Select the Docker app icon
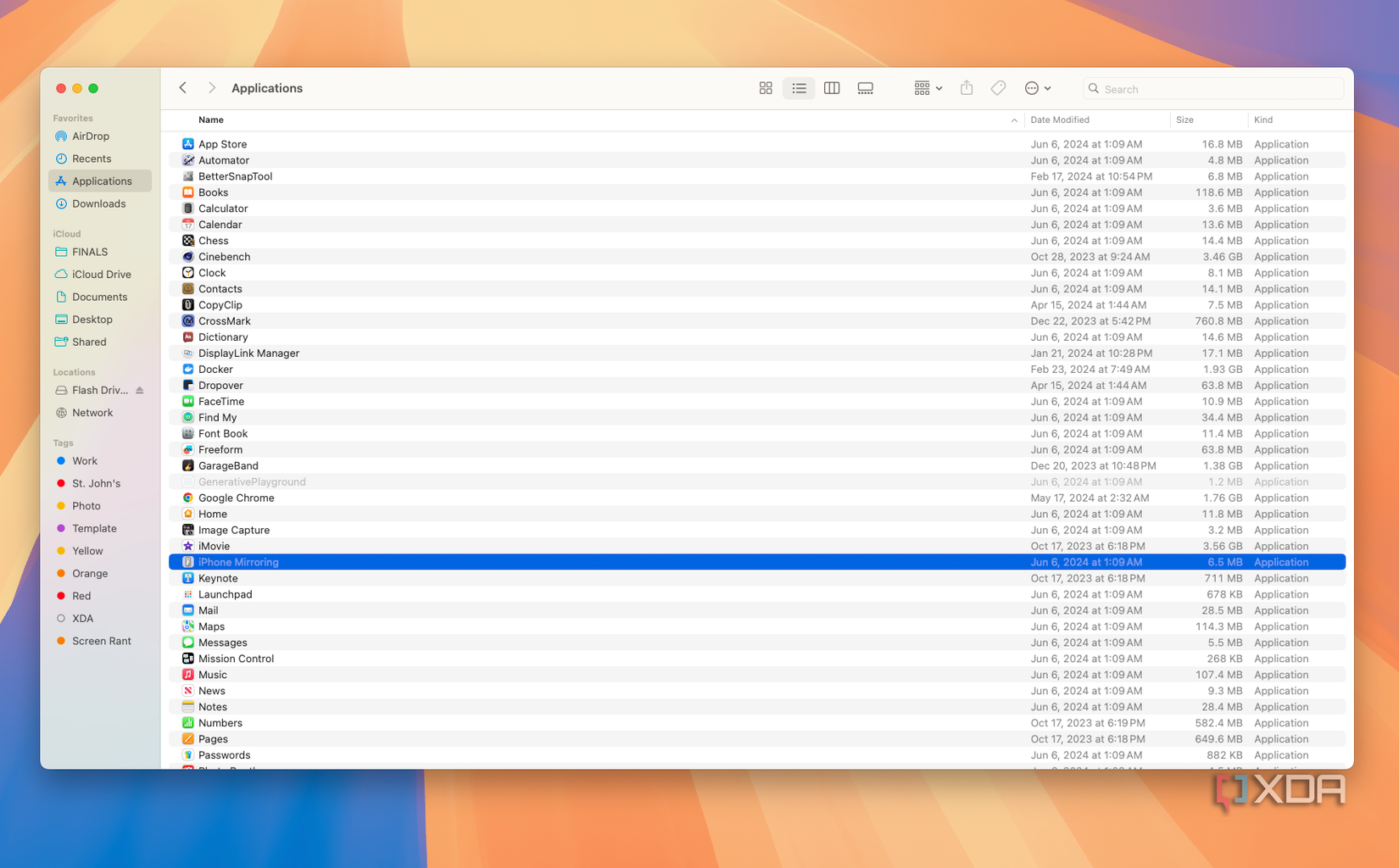 pyautogui.click(x=188, y=369)
